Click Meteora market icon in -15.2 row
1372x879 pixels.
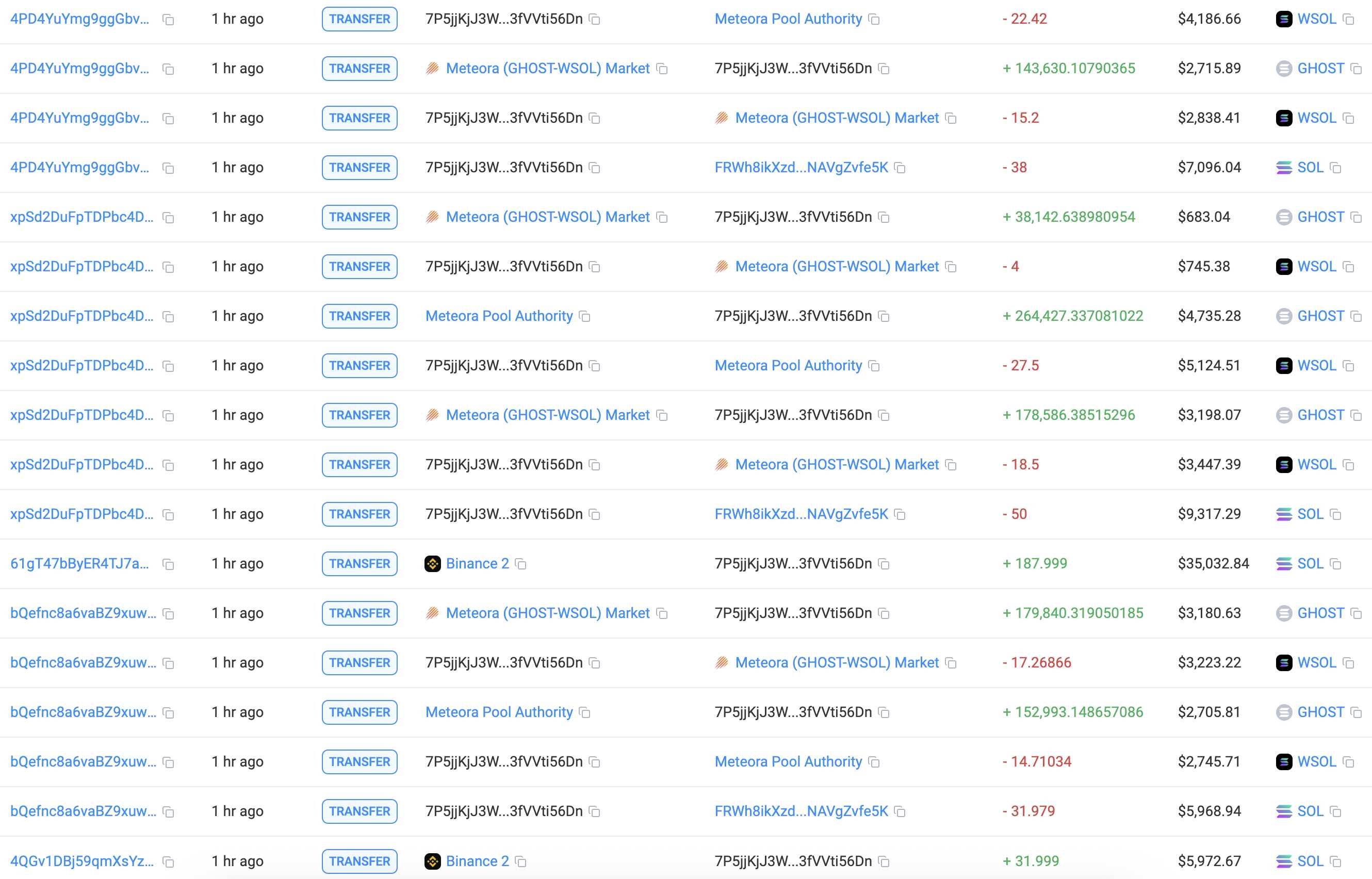(722, 118)
